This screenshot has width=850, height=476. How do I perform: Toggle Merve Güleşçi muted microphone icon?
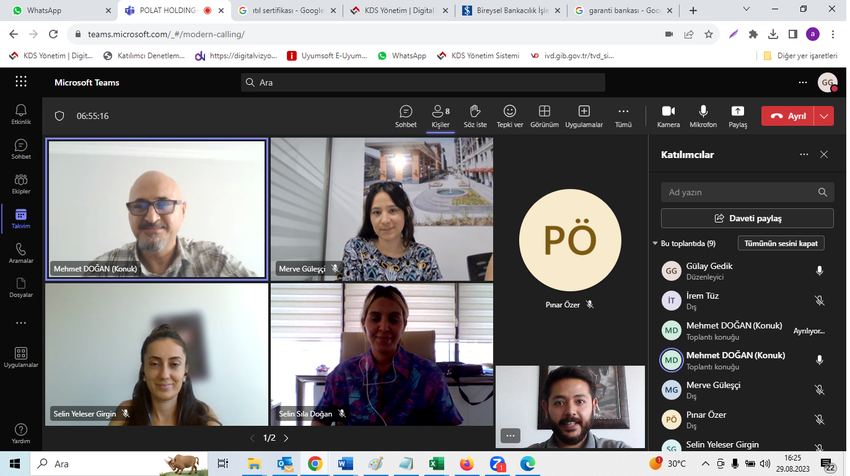point(819,389)
